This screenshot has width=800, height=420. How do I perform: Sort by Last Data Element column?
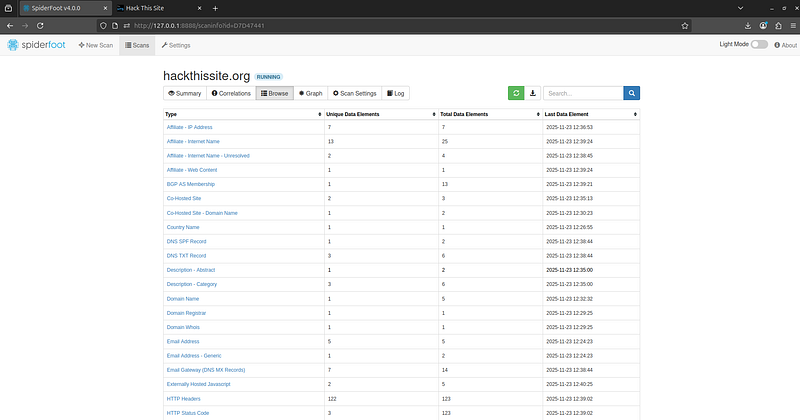[635, 114]
